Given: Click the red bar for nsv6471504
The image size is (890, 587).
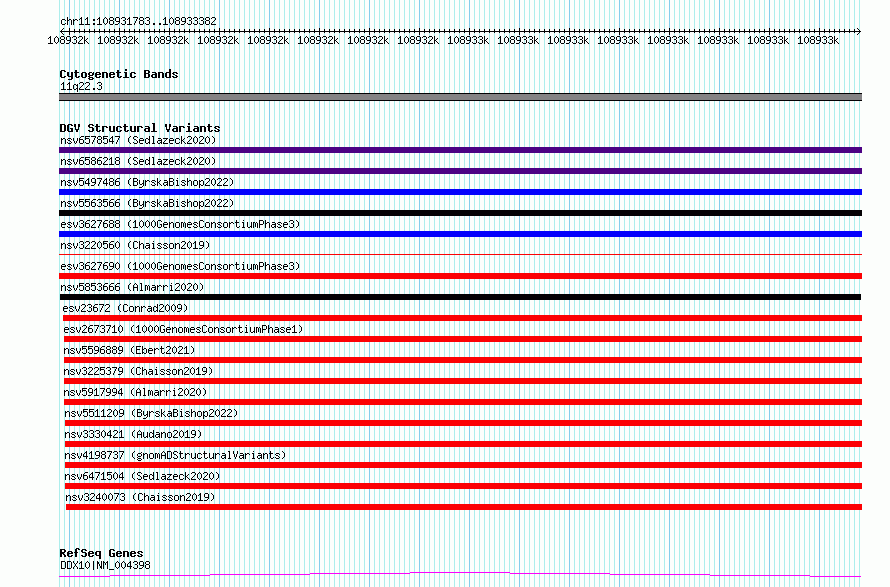Looking at the screenshot, I should (x=463, y=486).
